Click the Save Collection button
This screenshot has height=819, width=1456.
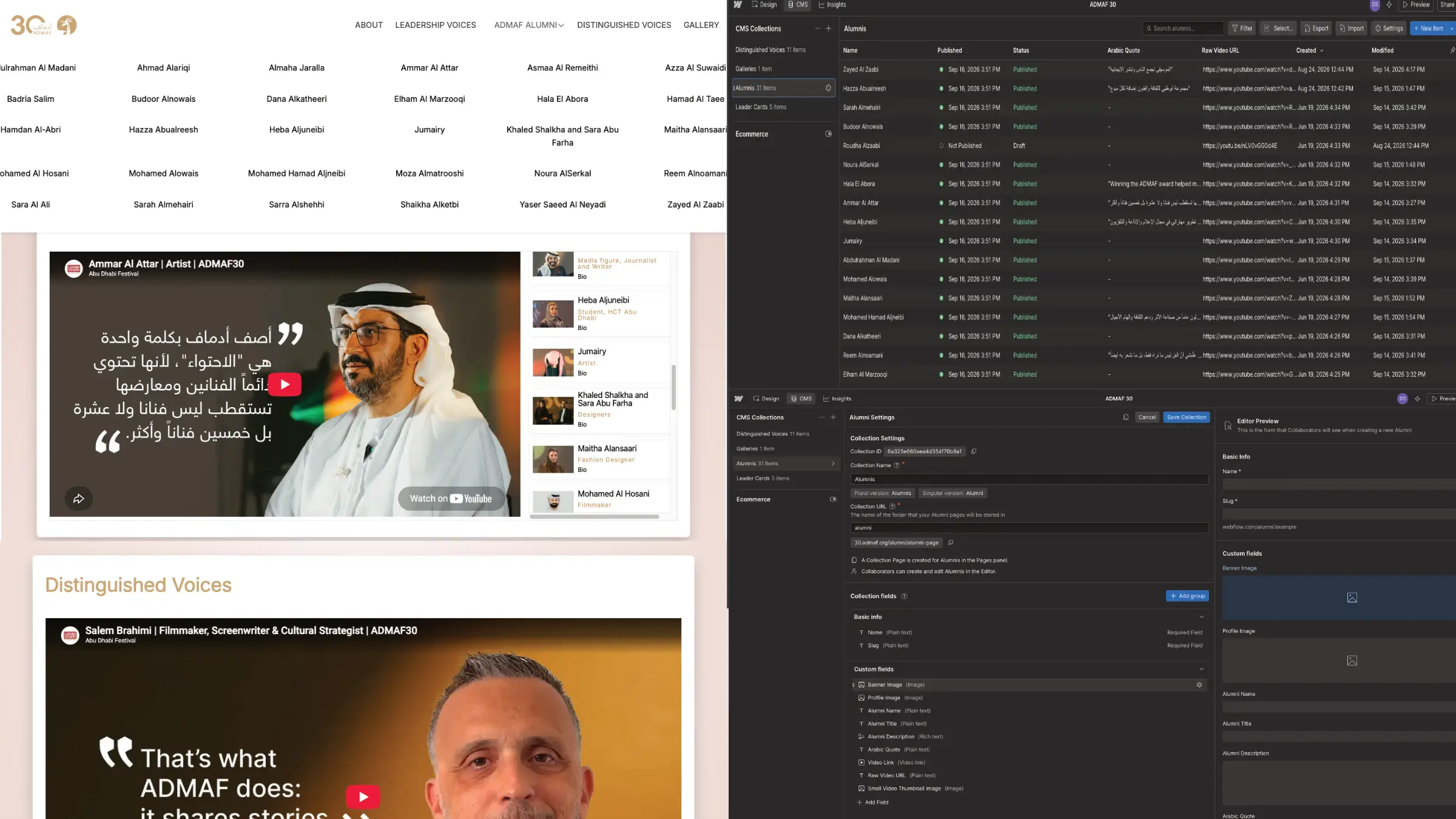pos(1186,417)
